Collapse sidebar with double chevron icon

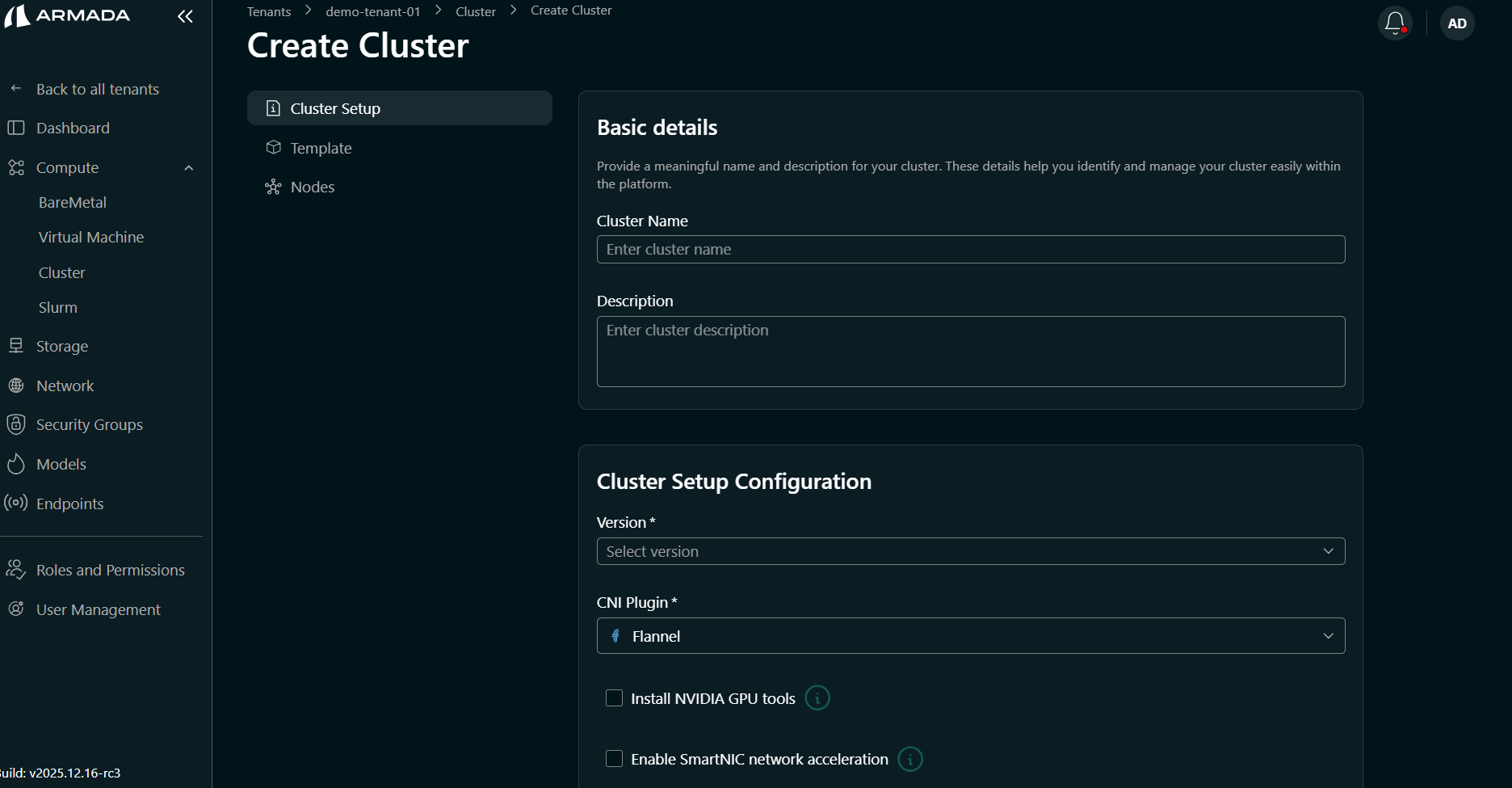click(185, 16)
